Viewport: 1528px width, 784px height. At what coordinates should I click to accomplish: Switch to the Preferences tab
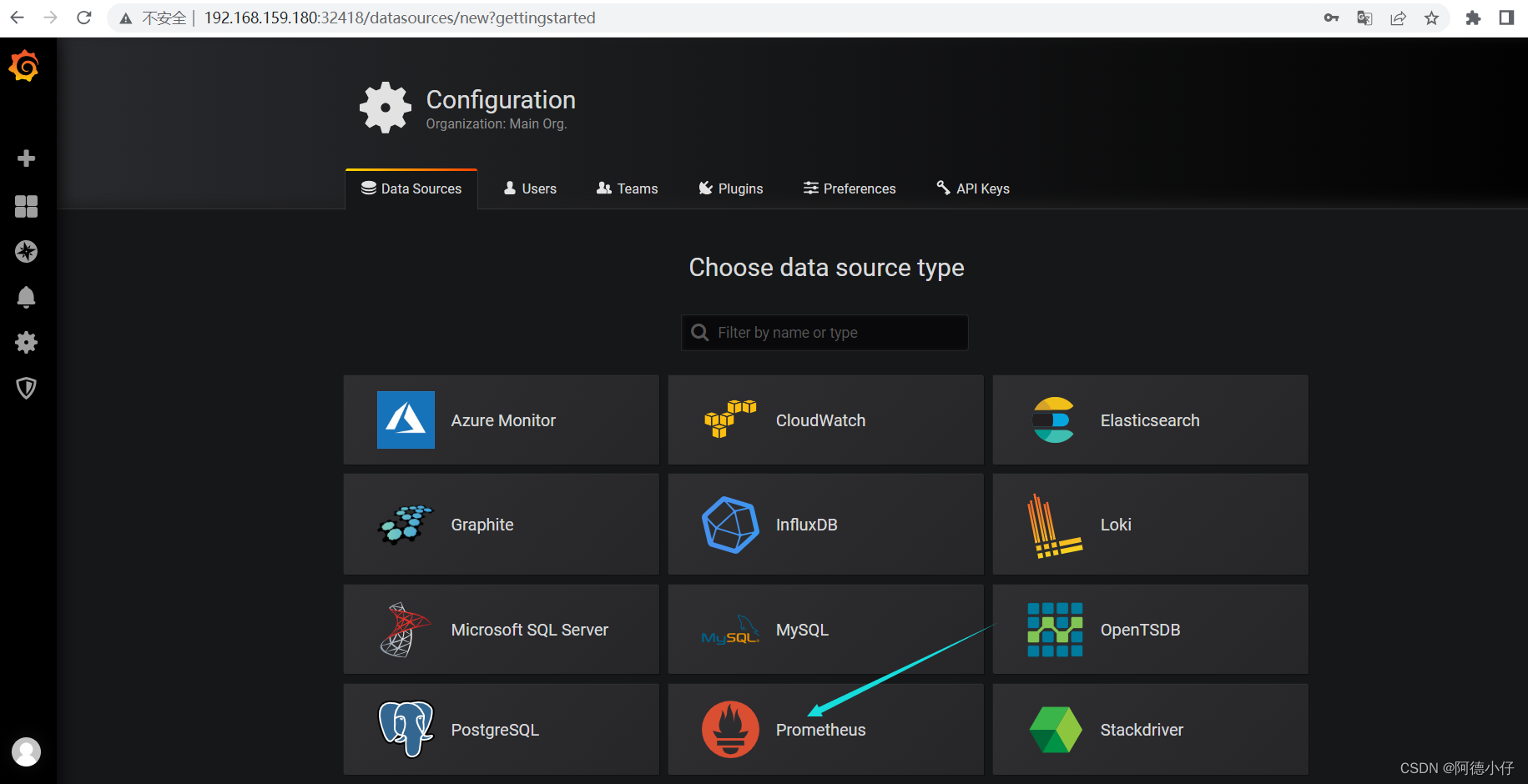(850, 188)
